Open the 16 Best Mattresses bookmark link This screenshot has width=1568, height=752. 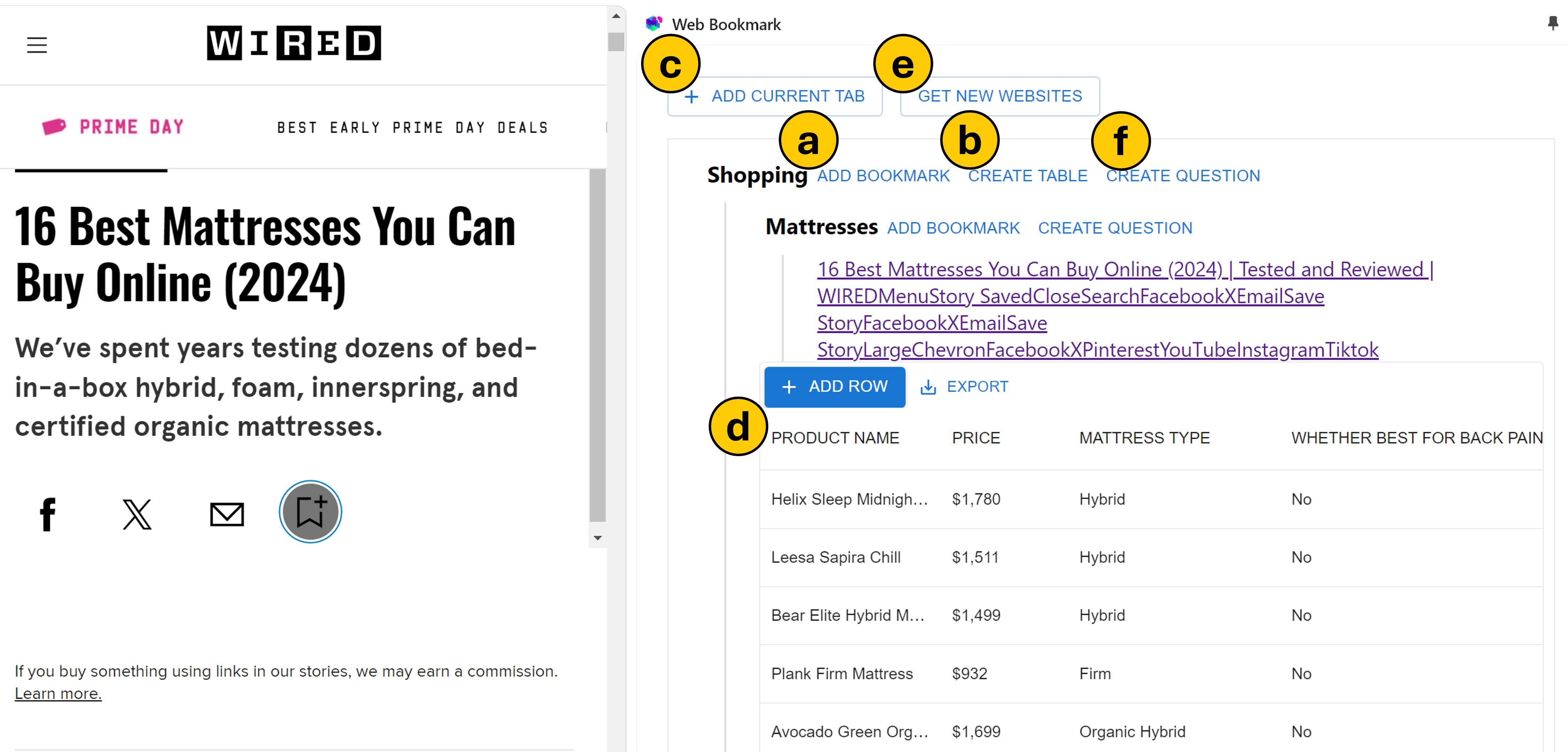pos(1125,309)
